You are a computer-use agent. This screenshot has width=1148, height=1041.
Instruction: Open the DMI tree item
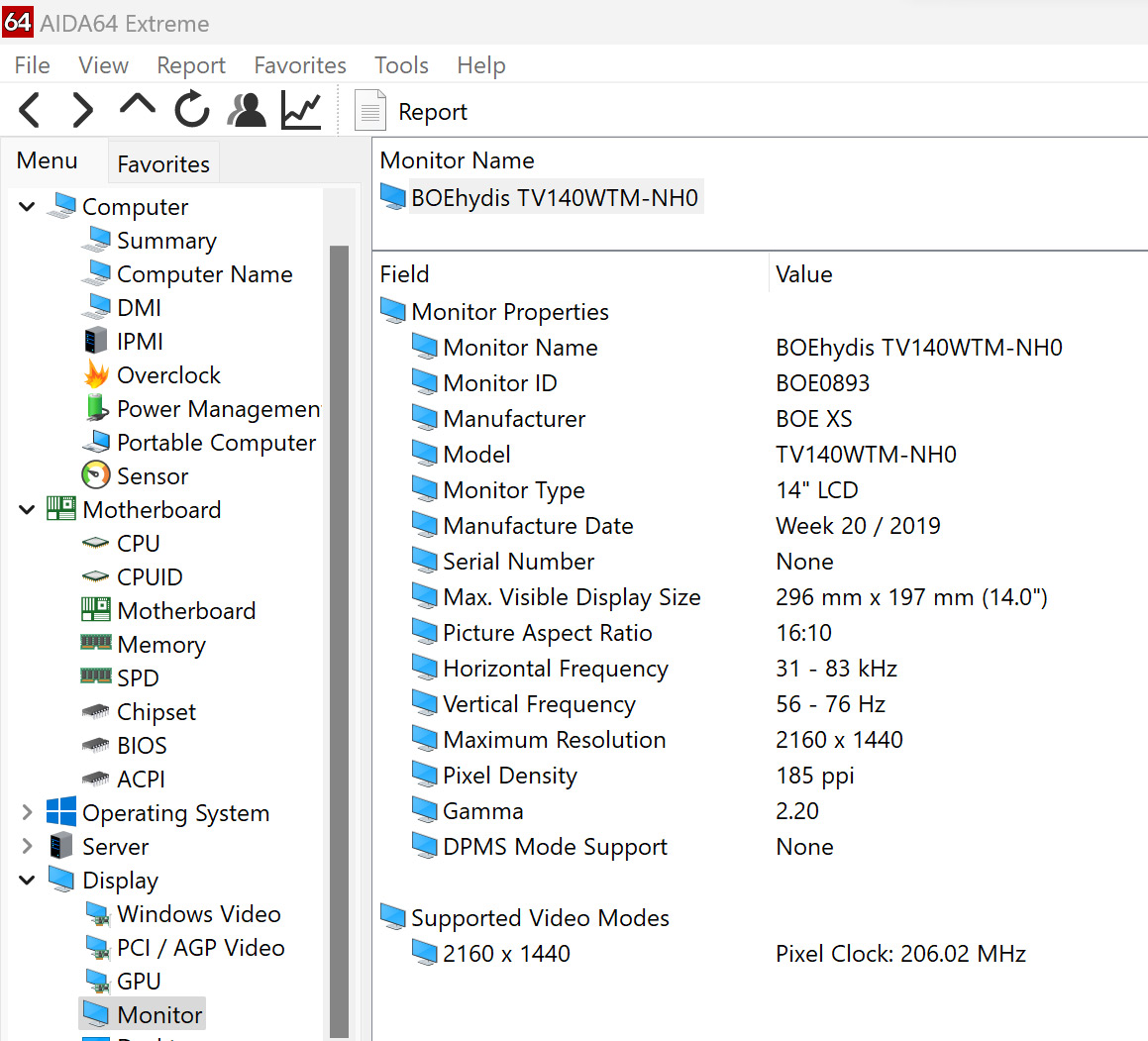139,307
